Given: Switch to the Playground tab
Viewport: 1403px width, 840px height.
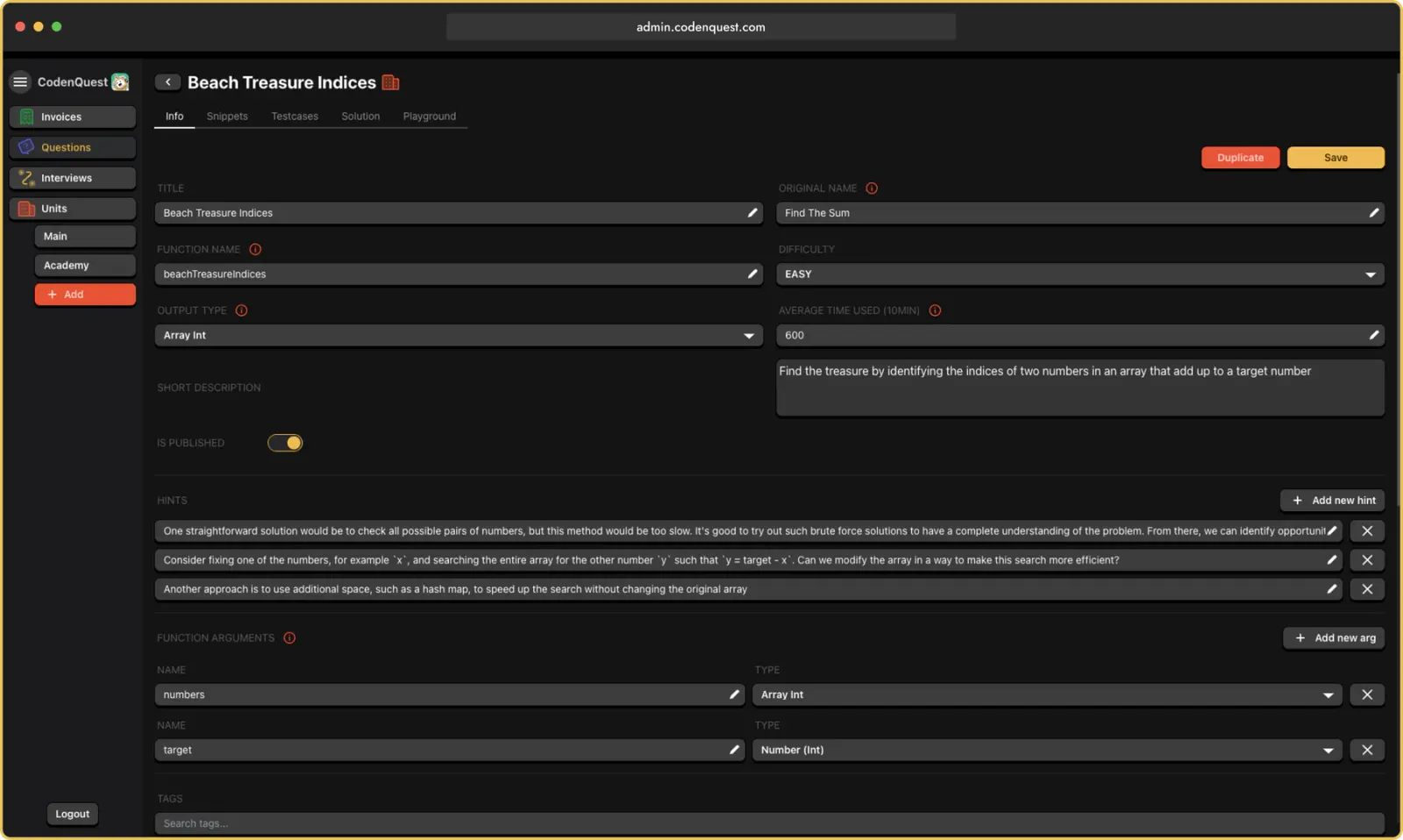Looking at the screenshot, I should click(x=430, y=116).
